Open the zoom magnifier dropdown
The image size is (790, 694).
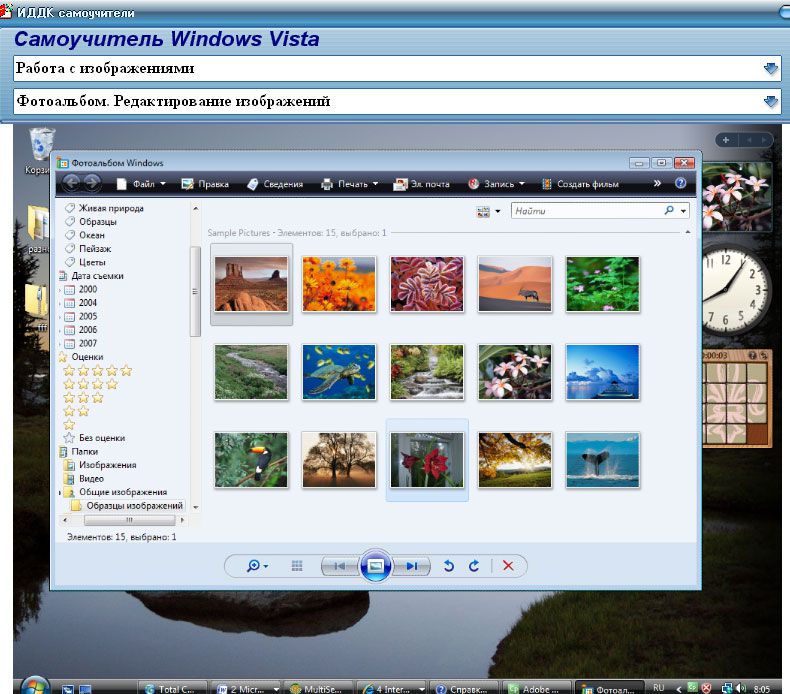coord(258,566)
